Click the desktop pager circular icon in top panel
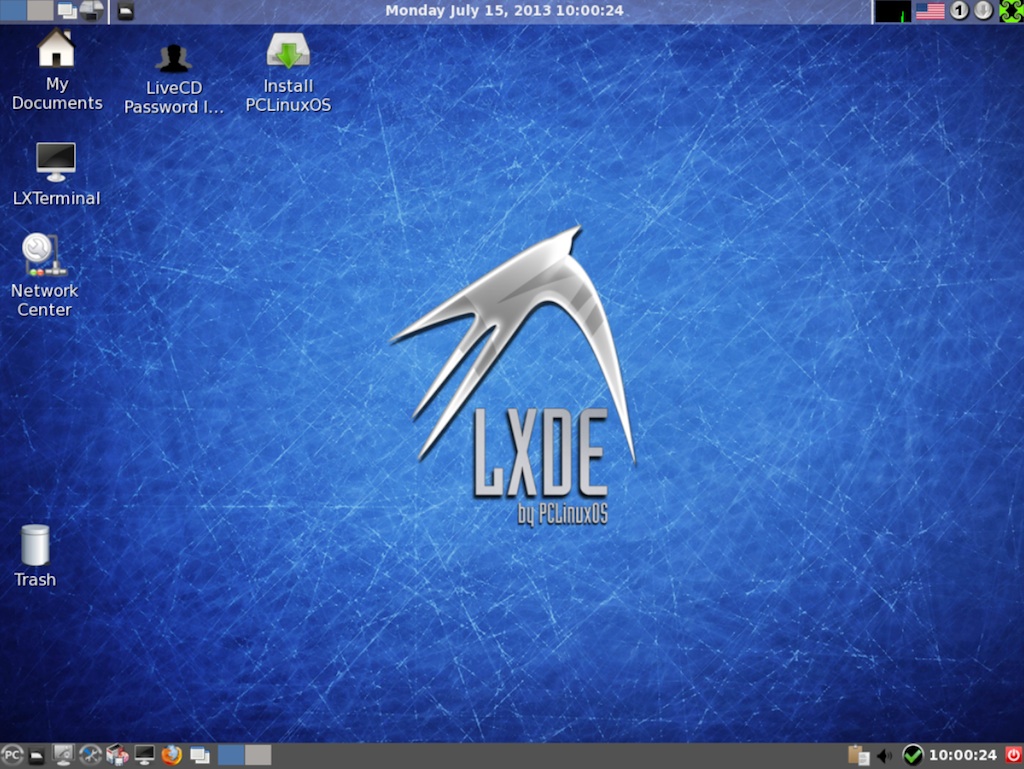This screenshot has height=769, width=1024. [x=91, y=10]
